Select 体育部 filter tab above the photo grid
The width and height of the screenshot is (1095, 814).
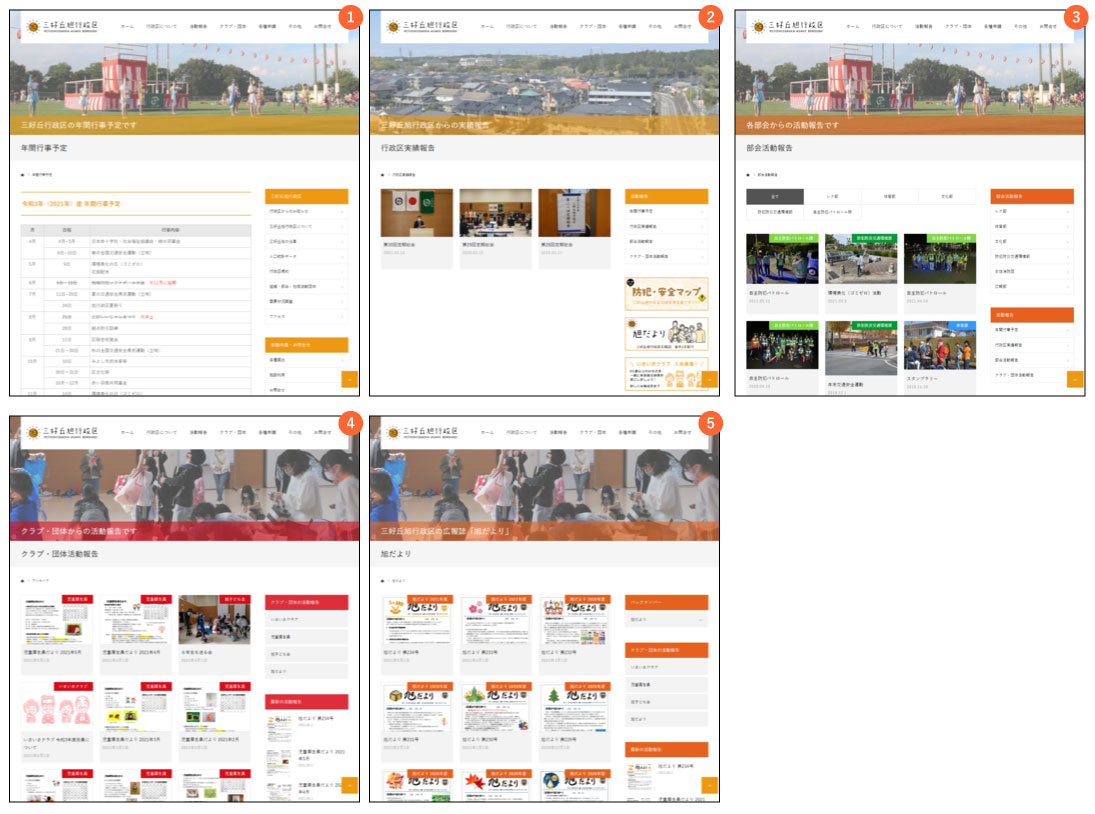coord(890,197)
